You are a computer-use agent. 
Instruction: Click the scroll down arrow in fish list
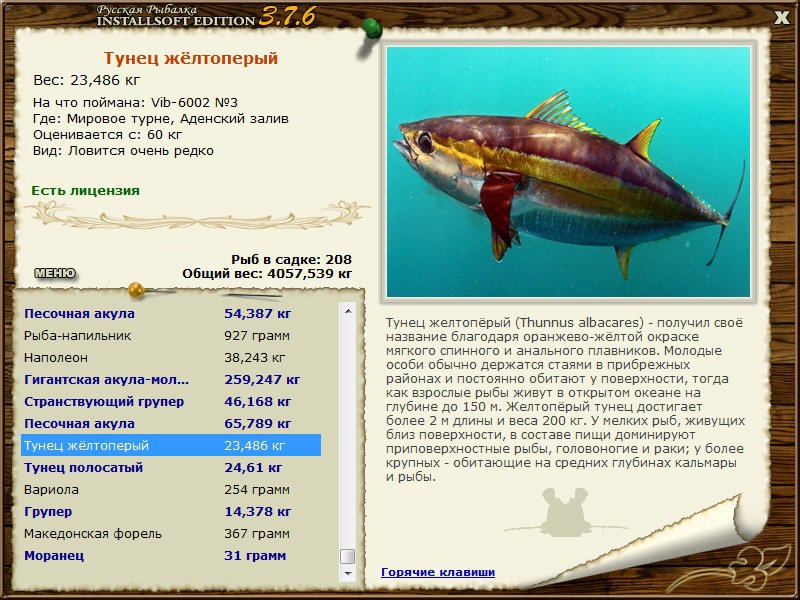348,573
